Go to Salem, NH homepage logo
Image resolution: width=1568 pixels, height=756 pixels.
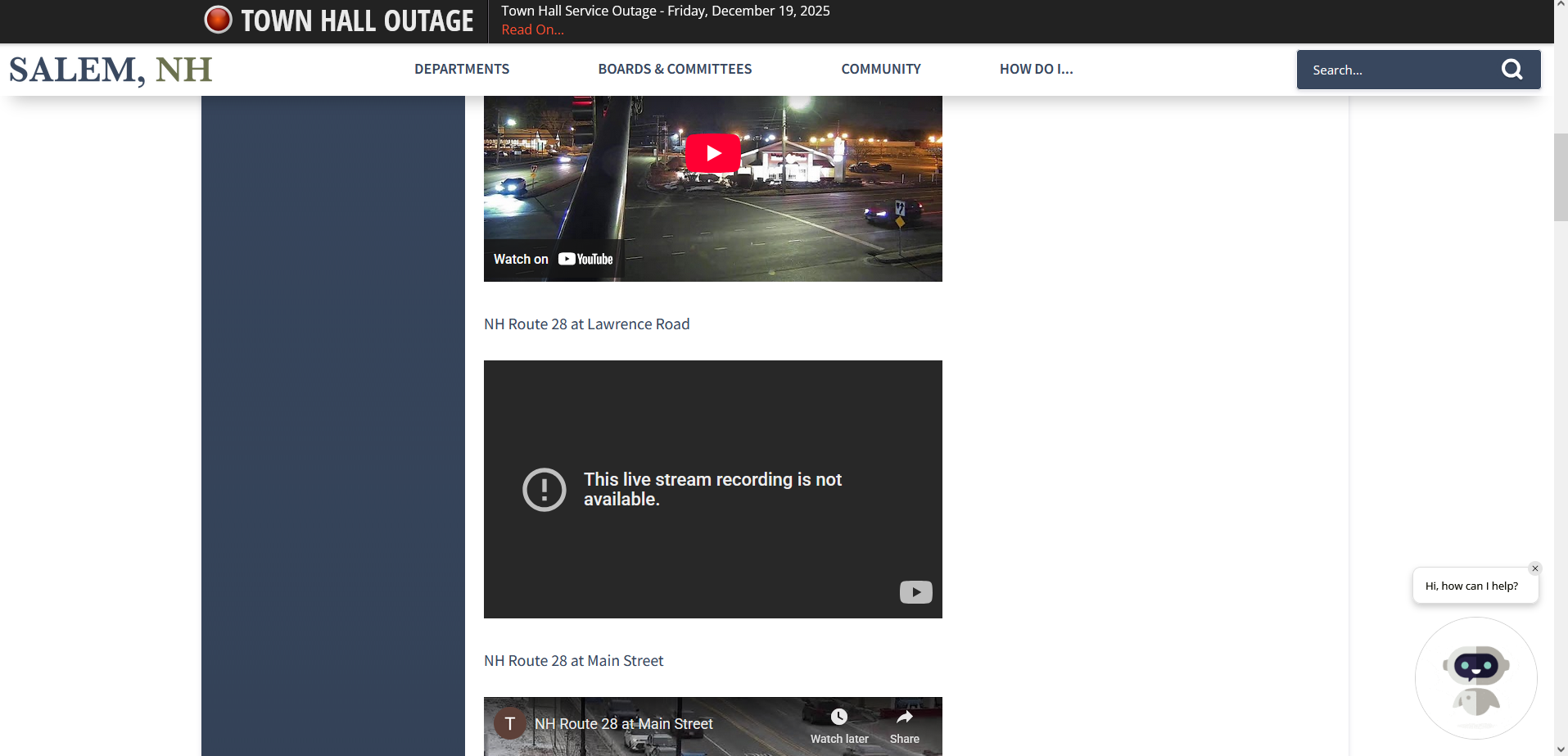(x=111, y=70)
